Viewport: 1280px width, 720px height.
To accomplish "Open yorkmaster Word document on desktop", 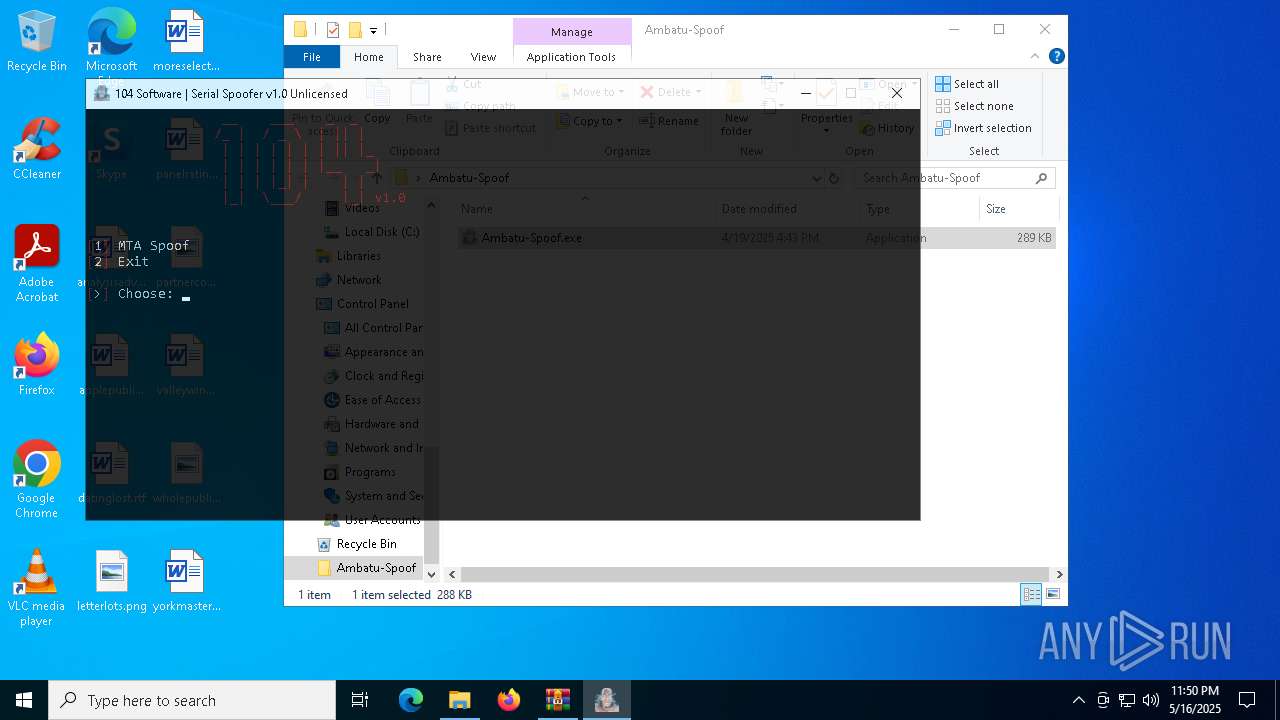I will [186, 581].
